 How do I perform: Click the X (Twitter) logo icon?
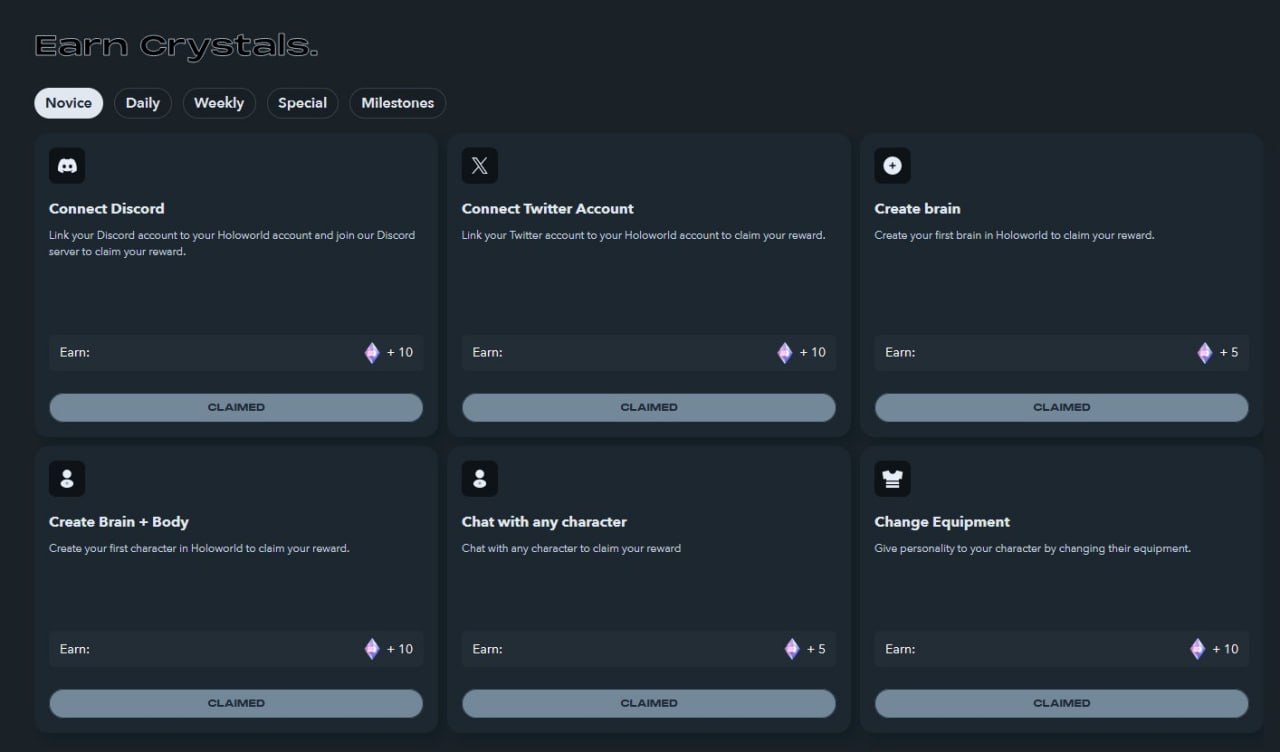pyautogui.click(x=480, y=166)
